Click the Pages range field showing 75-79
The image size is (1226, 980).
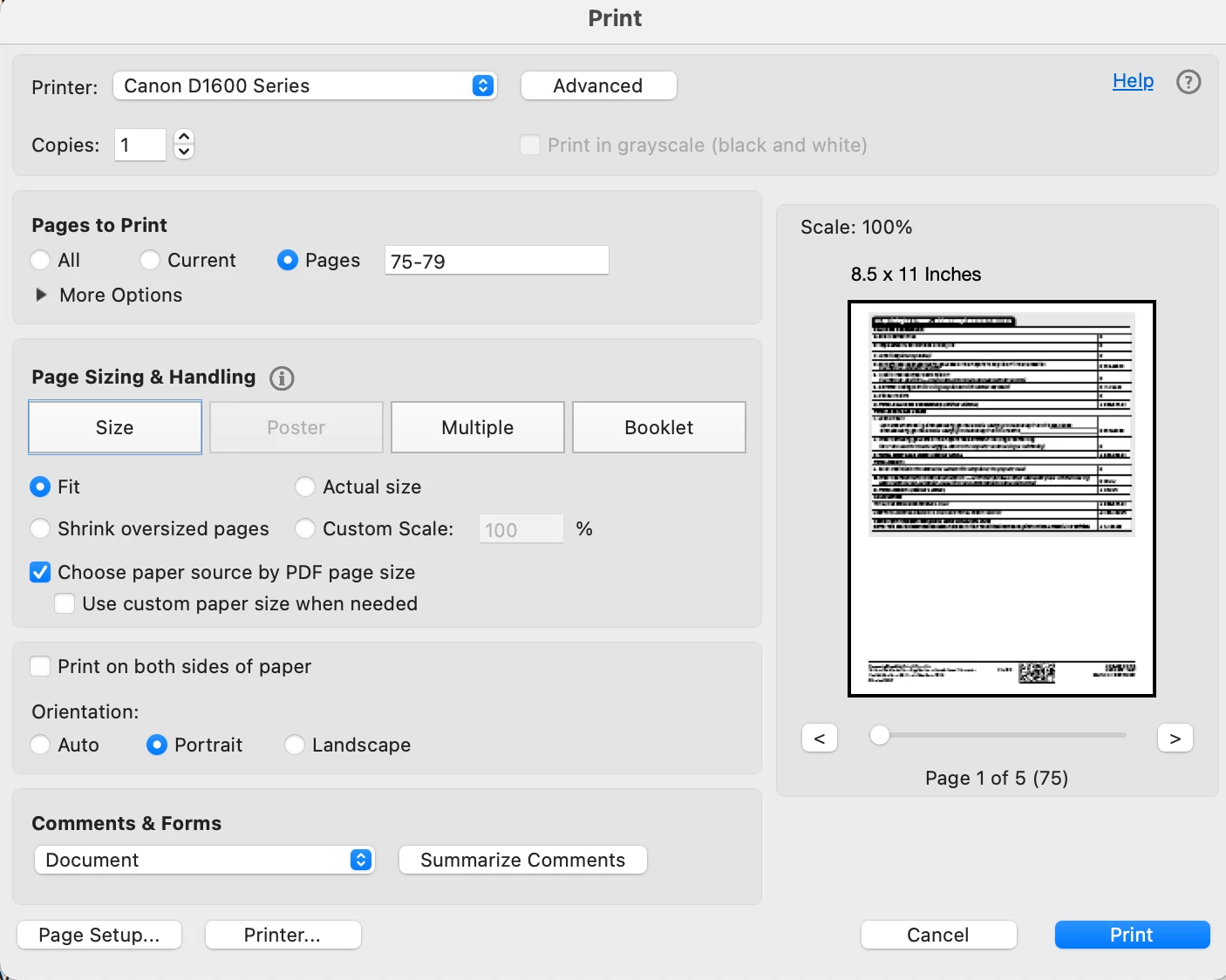[x=497, y=261]
